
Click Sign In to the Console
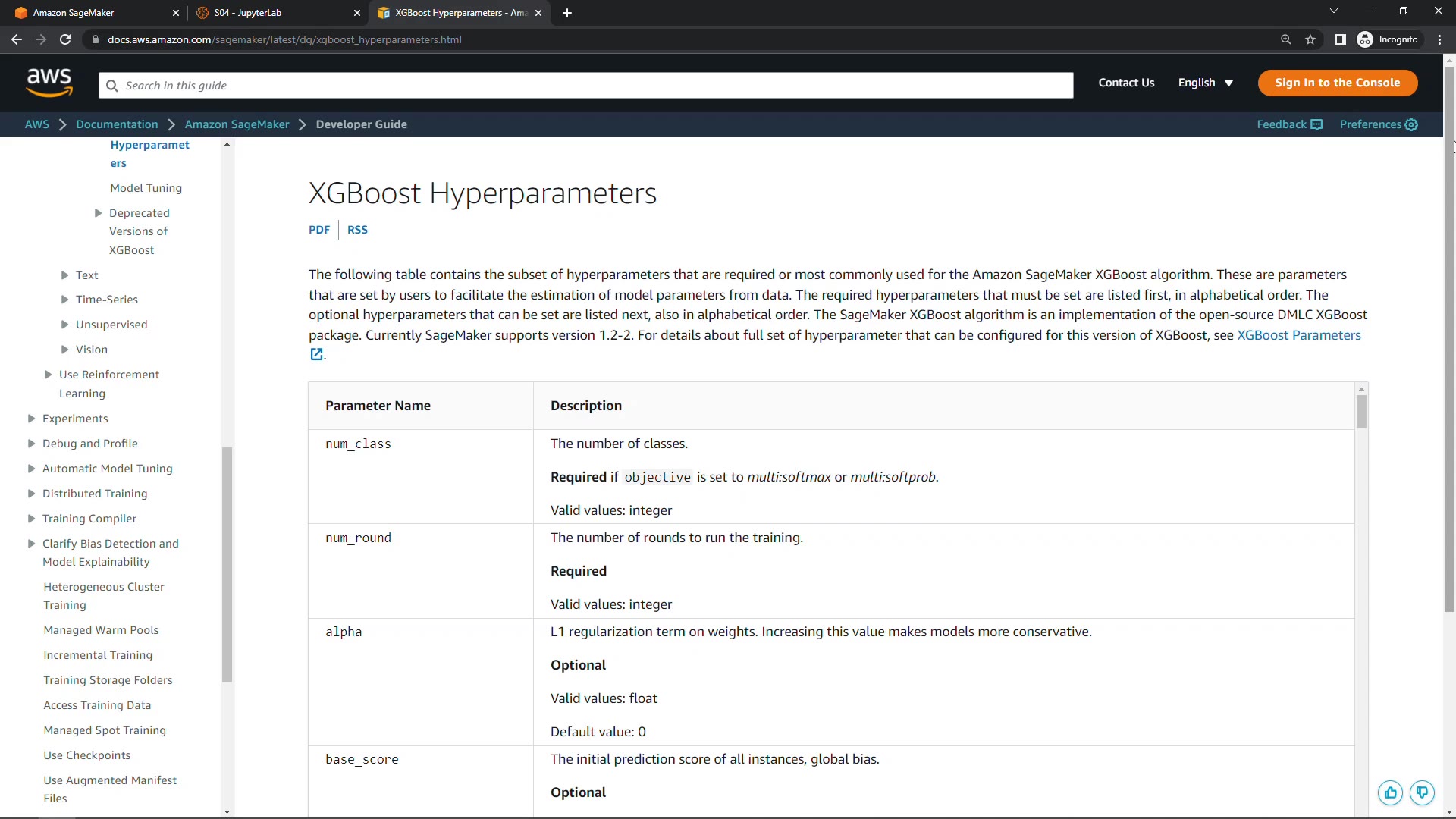pyautogui.click(x=1337, y=83)
